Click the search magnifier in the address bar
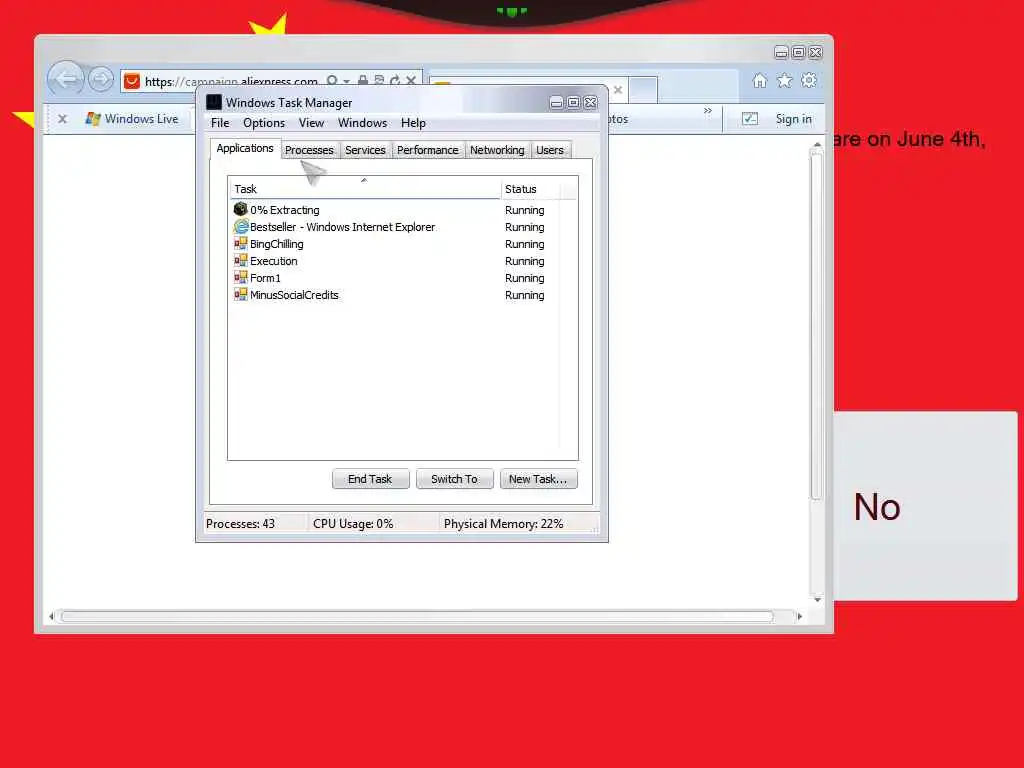Viewport: 1024px width, 768px height. tap(332, 80)
